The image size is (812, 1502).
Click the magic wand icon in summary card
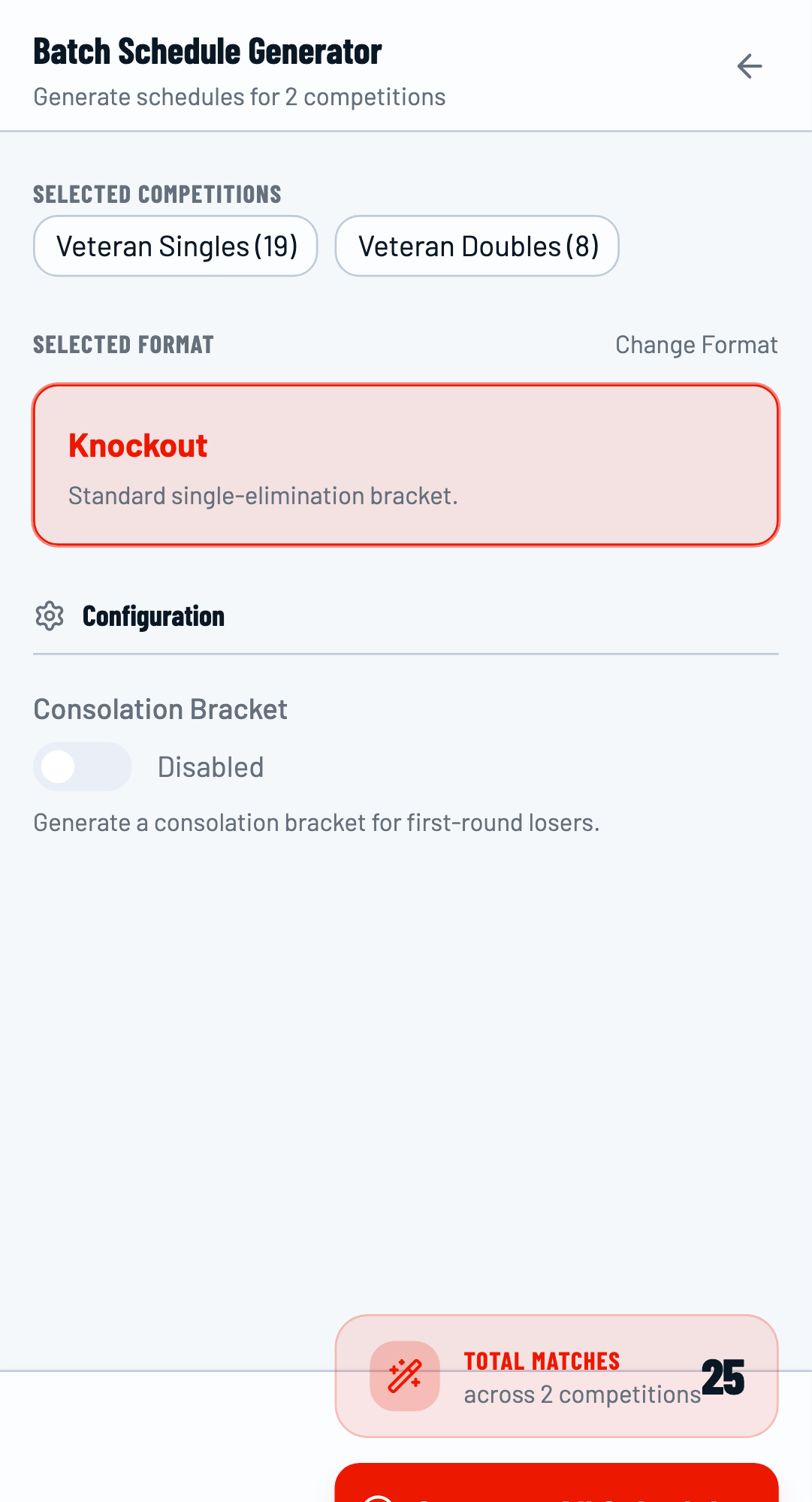pyautogui.click(x=404, y=1377)
